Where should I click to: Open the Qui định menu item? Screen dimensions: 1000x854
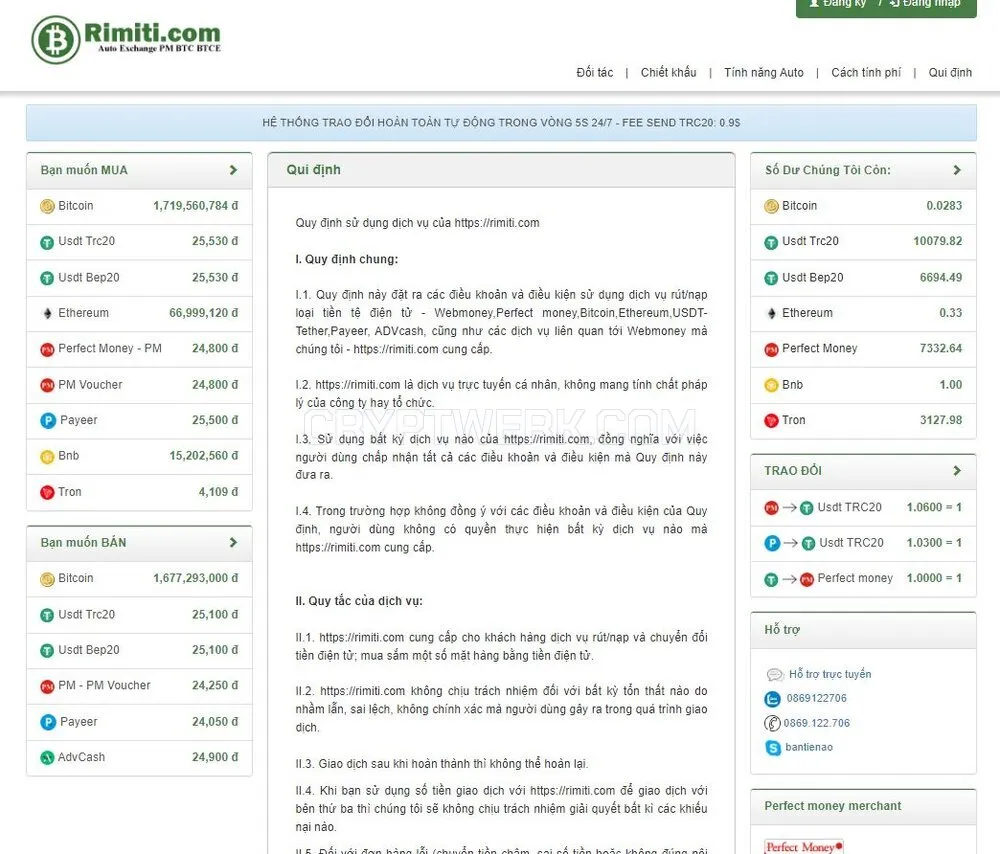coord(950,73)
